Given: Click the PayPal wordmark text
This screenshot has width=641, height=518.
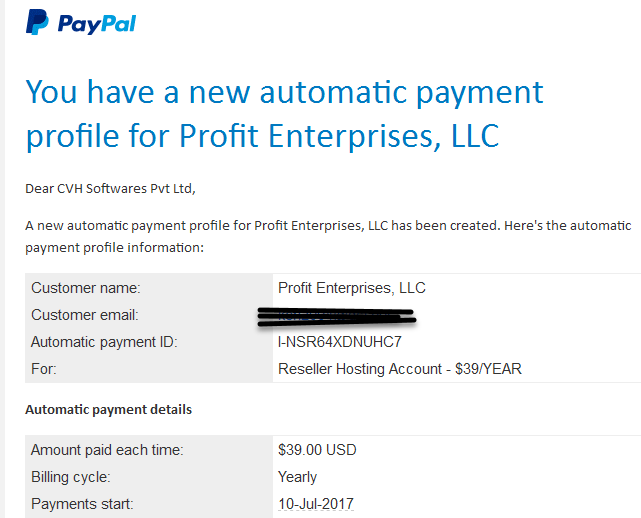Looking at the screenshot, I should click(97, 24).
